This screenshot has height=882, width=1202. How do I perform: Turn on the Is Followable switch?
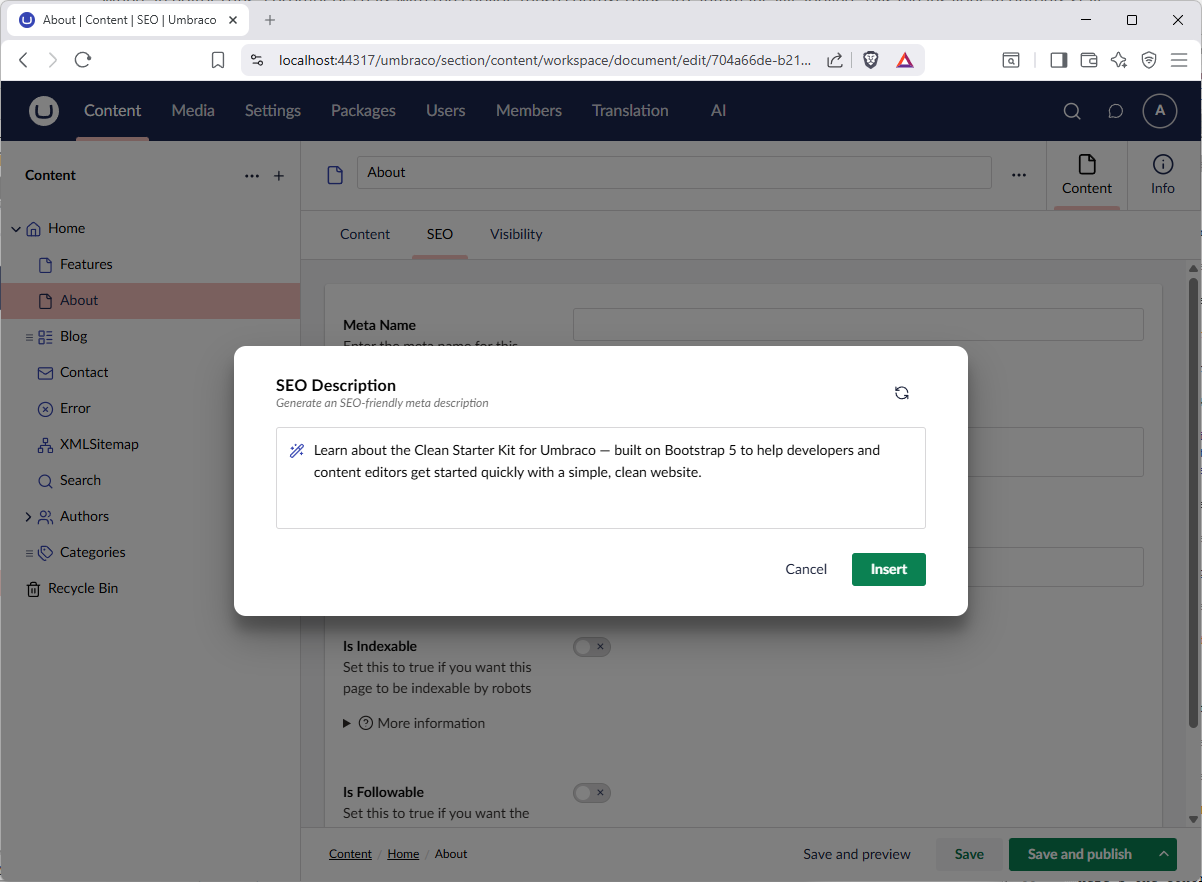pyautogui.click(x=591, y=792)
